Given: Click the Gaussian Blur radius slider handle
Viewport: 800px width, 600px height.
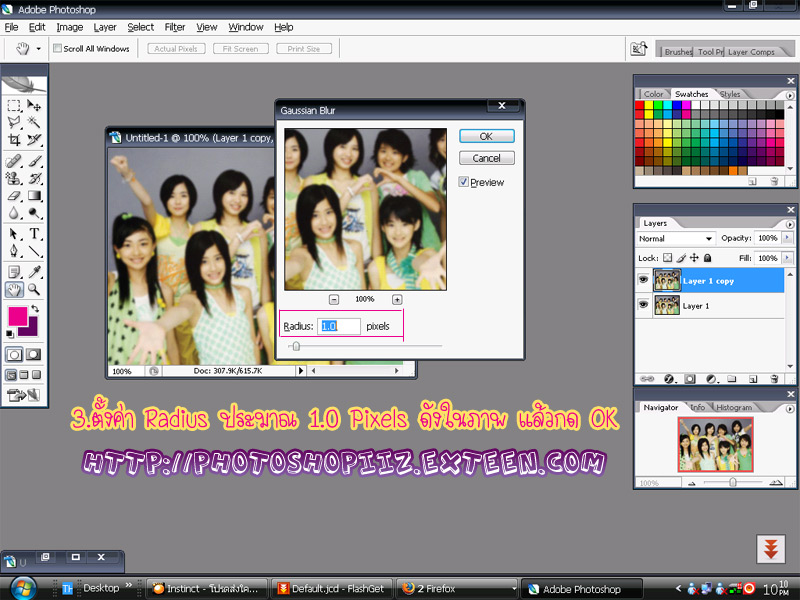Looking at the screenshot, I should (x=296, y=346).
